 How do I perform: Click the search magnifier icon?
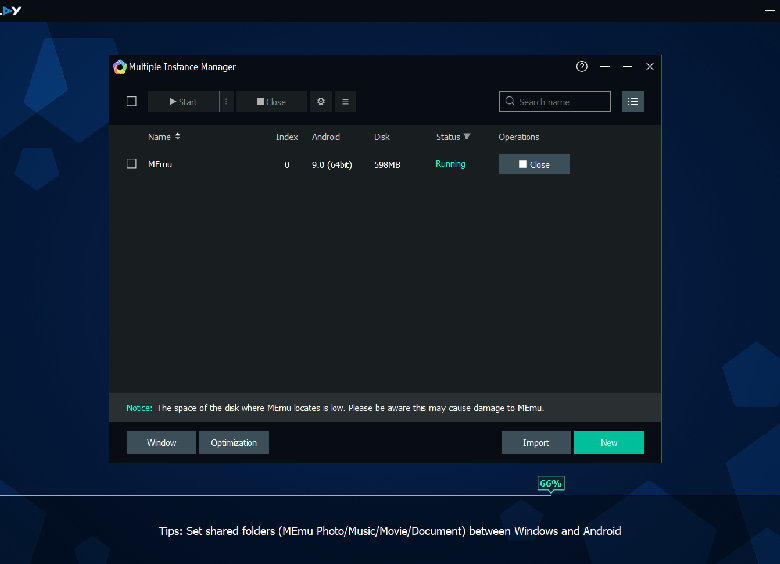pyautogui.click(x=510, y=101)
